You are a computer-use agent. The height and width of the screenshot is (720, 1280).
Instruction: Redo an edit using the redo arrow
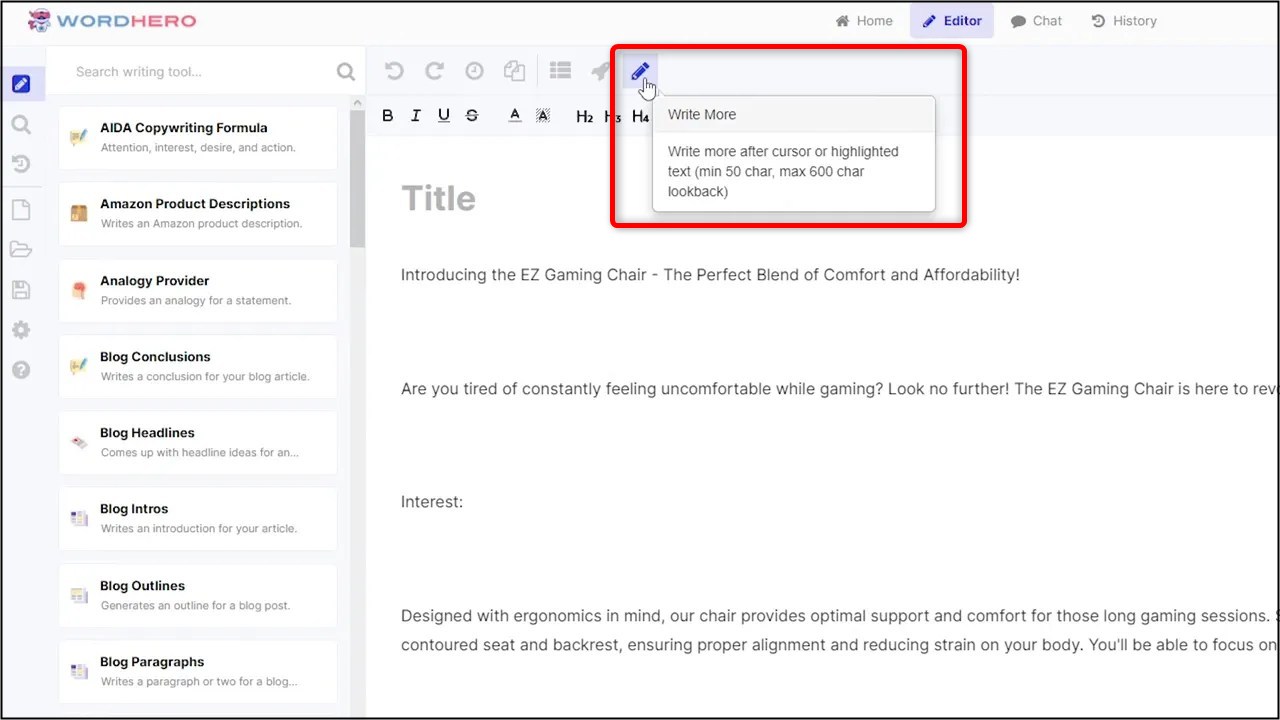tap(434, 71)
